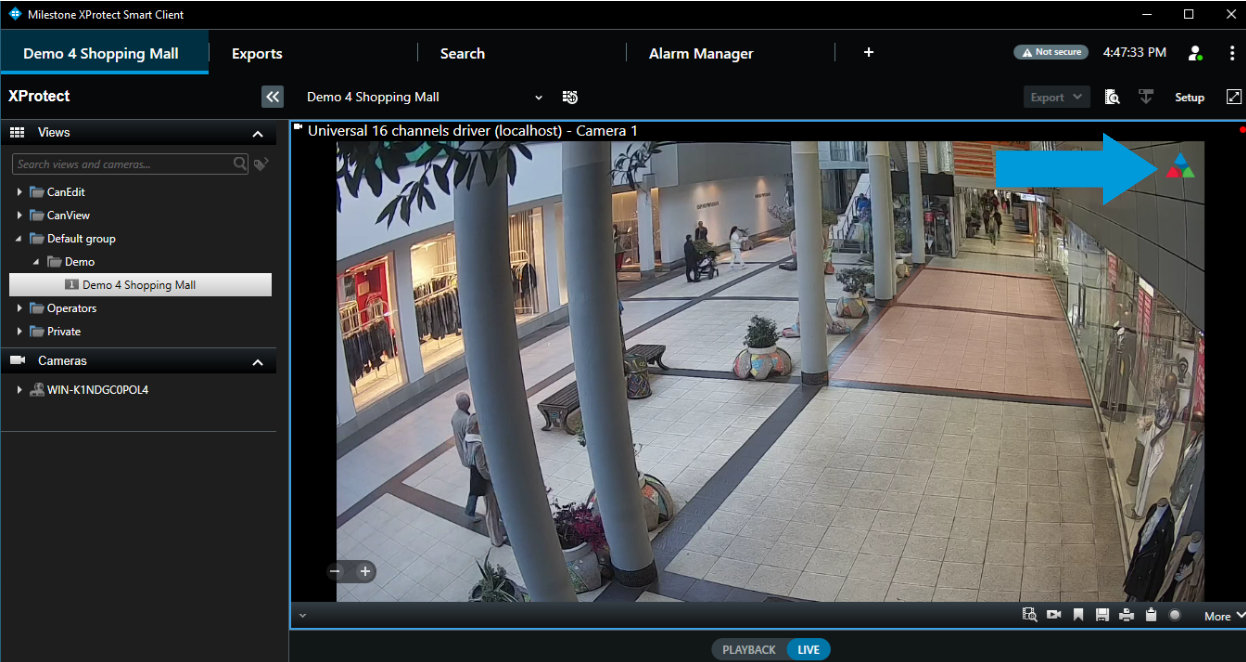Click the colored triangle overlay icon
Image resolution: width=1246 pixels, height=662 pixels.
click(1180, 167)
